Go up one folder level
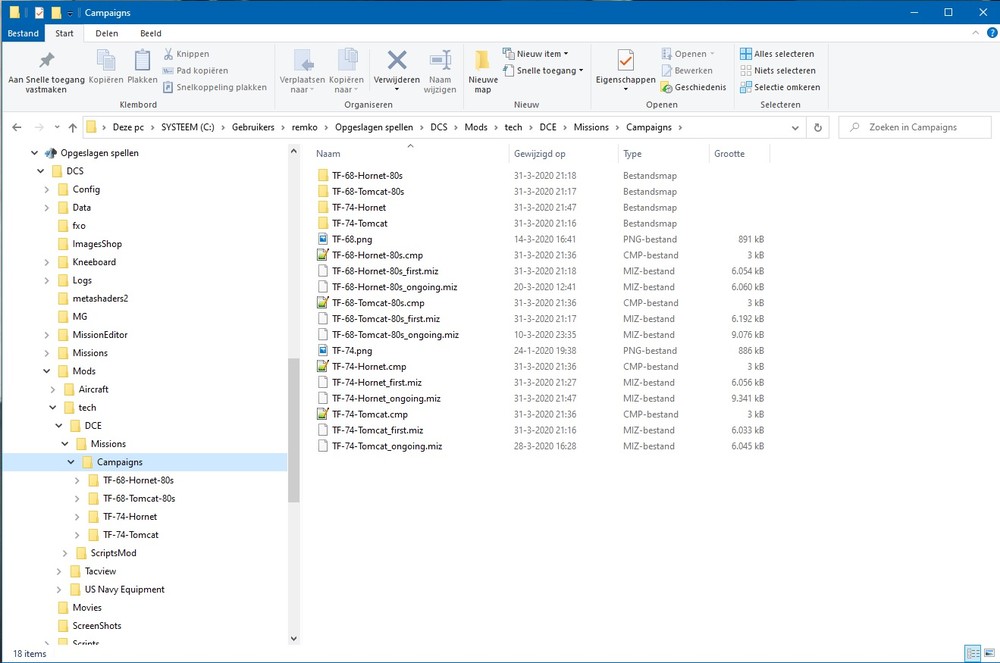Viewport: 1000px width, 663px height. click(x=73, y=128)
